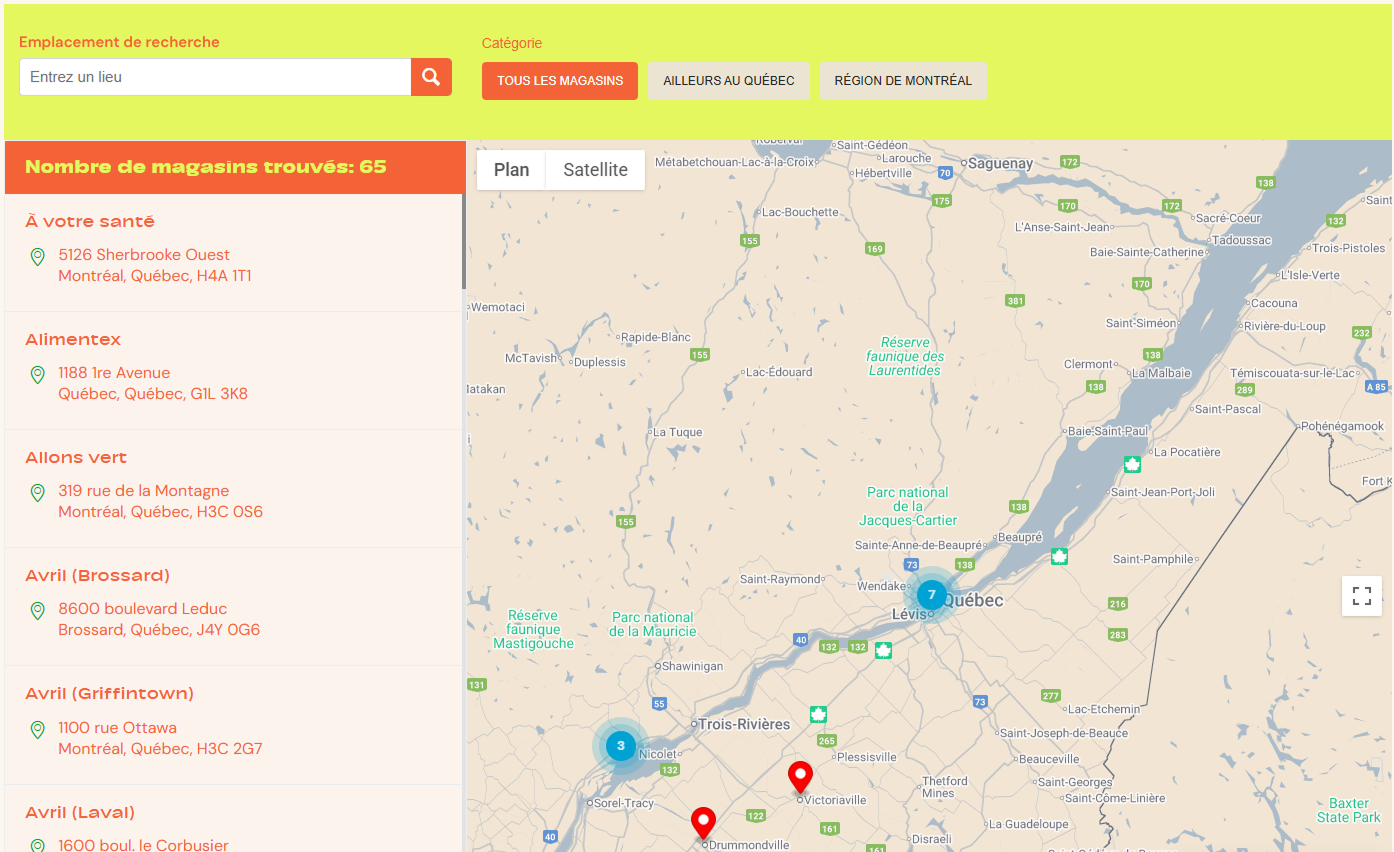Click the Tadoussac label on the map
This screenshot has height=852, width=1394.
[1242, 240]
